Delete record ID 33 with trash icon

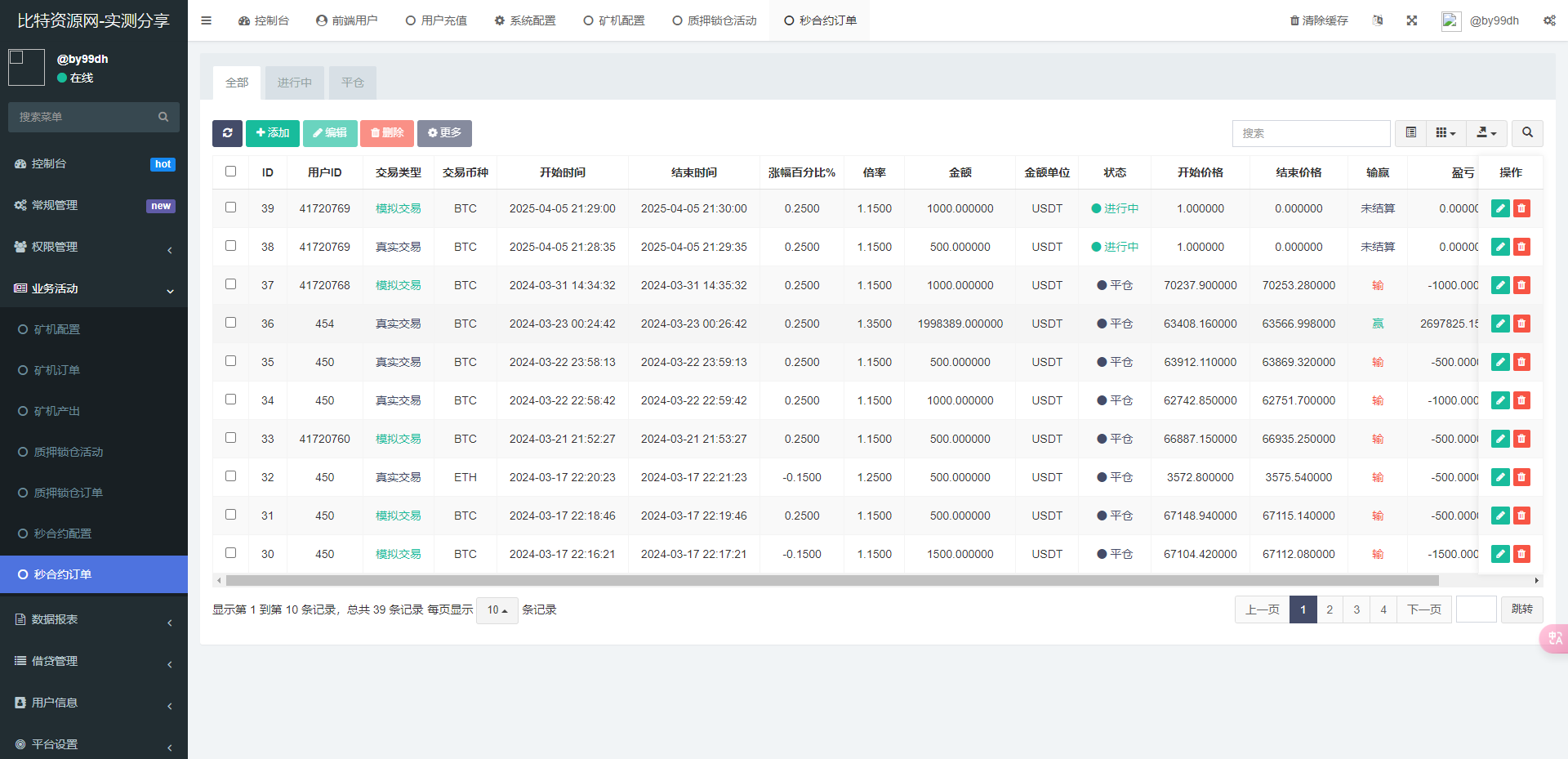1521,439
